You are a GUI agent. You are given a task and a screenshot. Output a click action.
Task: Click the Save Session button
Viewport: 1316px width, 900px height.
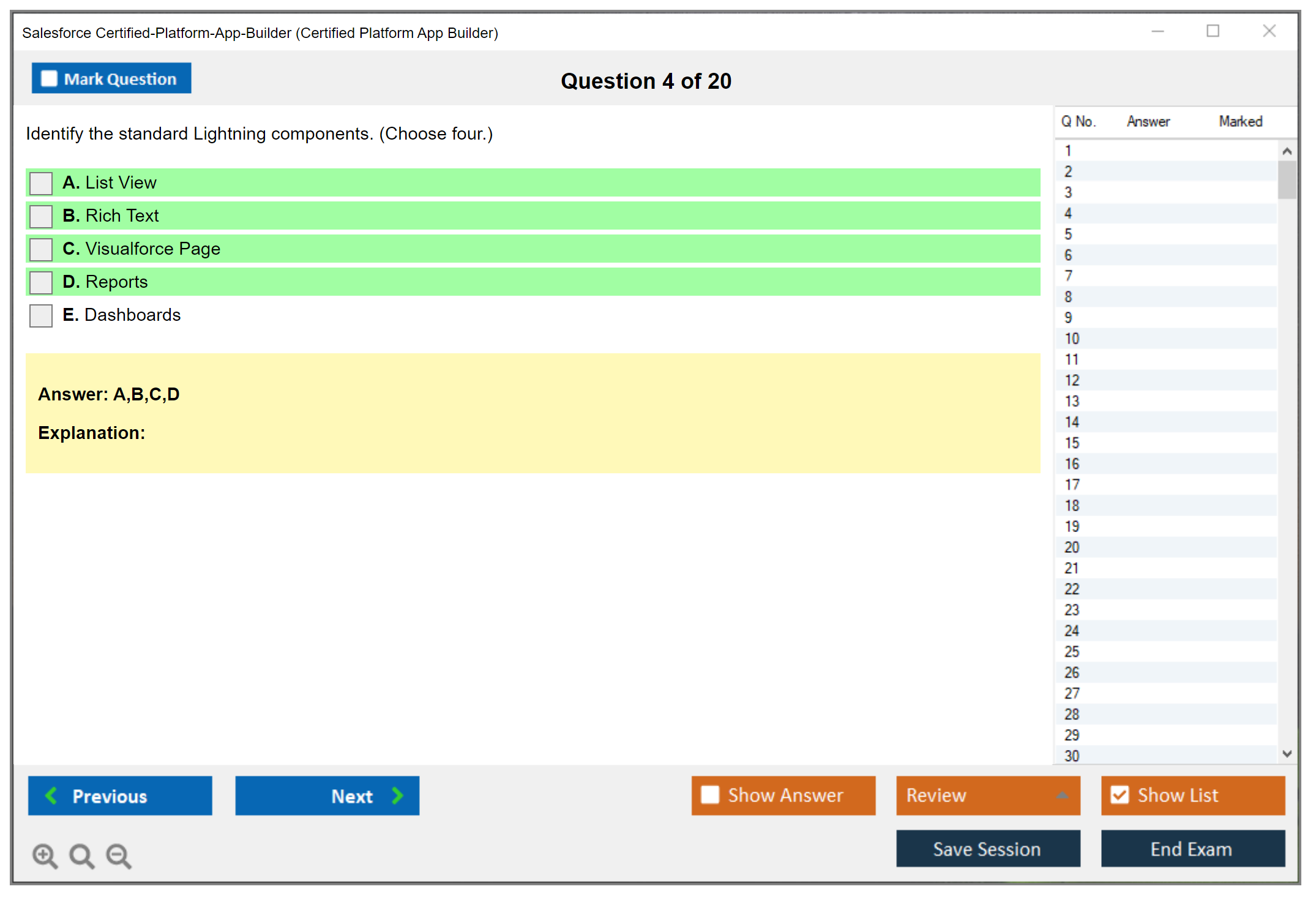pos(987,849)
